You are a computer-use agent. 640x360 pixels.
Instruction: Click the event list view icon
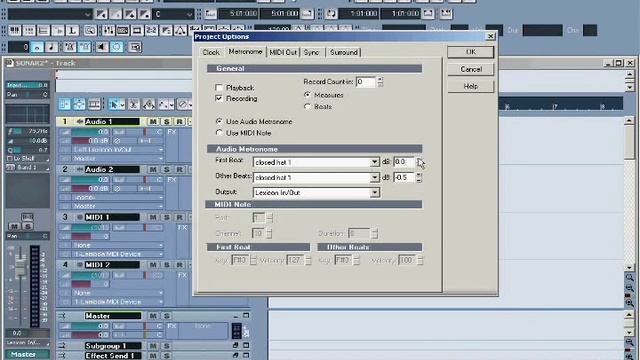(x=29, y=30)
